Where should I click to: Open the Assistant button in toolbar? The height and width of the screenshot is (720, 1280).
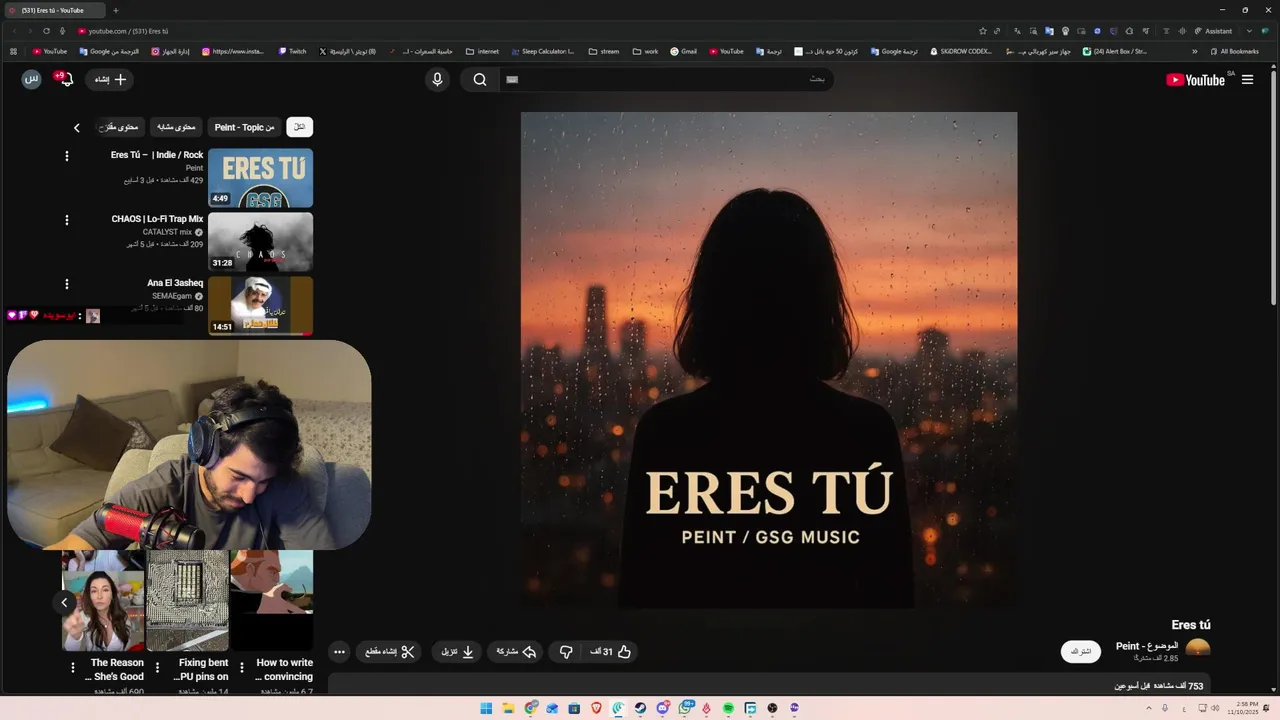(1213, 31)
